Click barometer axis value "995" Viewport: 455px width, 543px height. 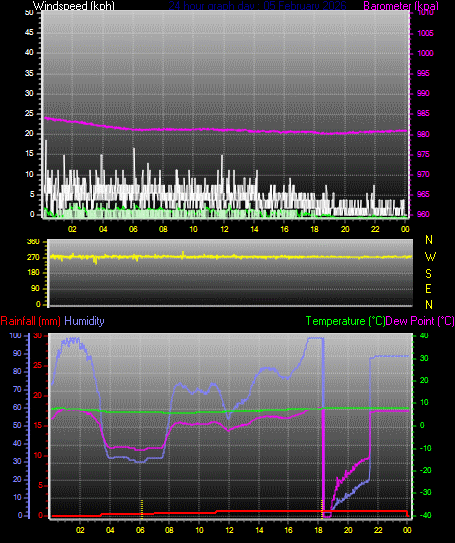tap(423, 73)
